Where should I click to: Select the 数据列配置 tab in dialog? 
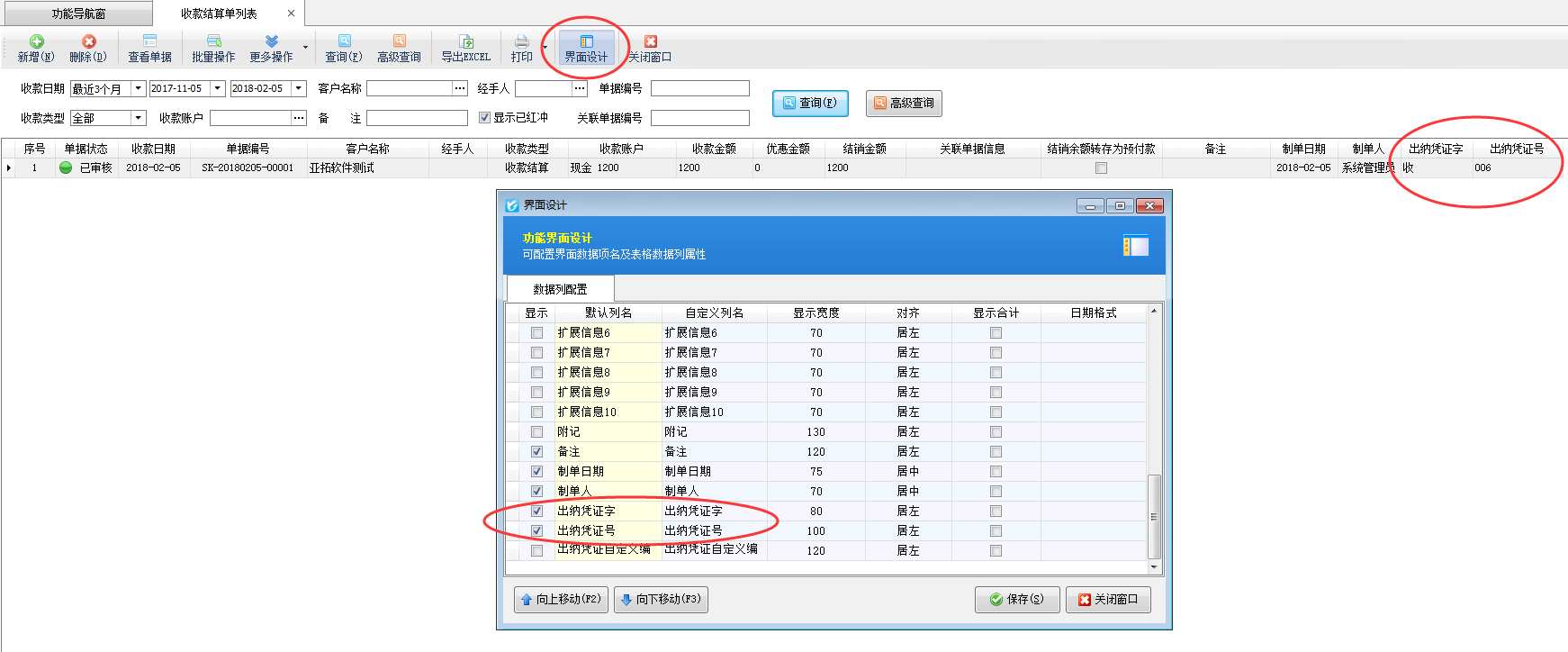(560, 289)
